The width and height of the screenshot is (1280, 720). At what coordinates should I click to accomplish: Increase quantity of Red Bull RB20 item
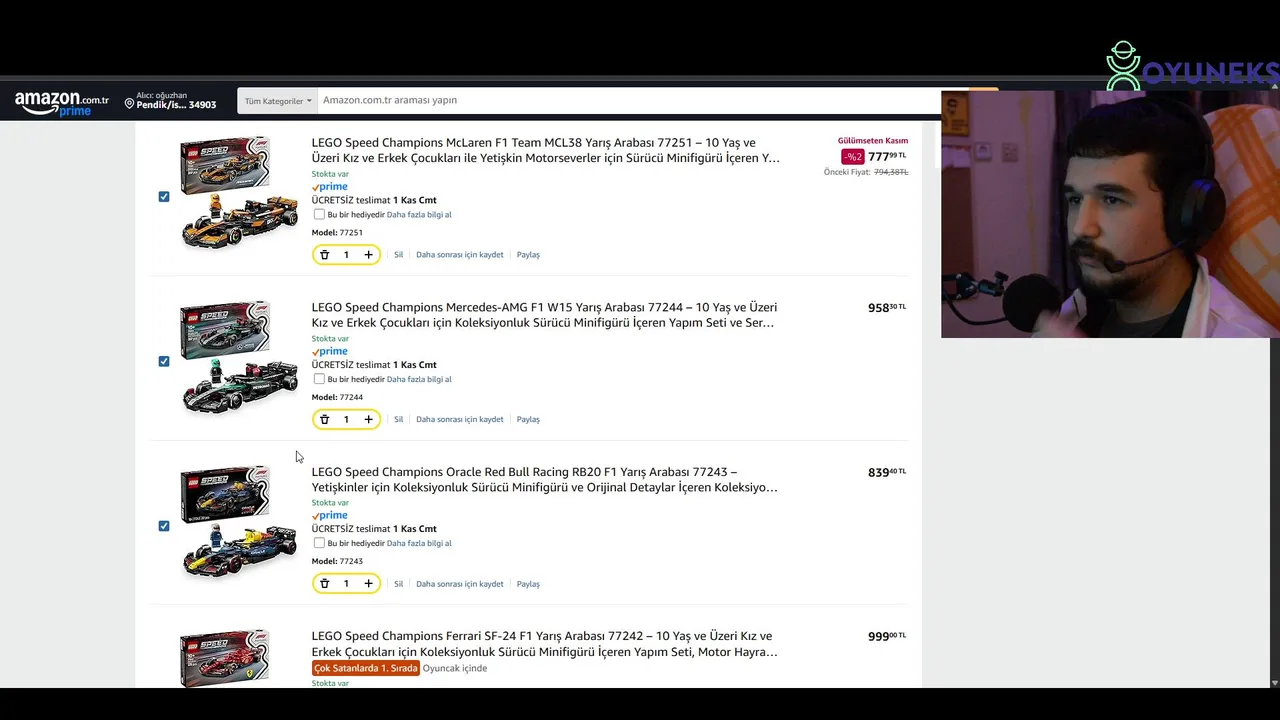coord(368,584)
